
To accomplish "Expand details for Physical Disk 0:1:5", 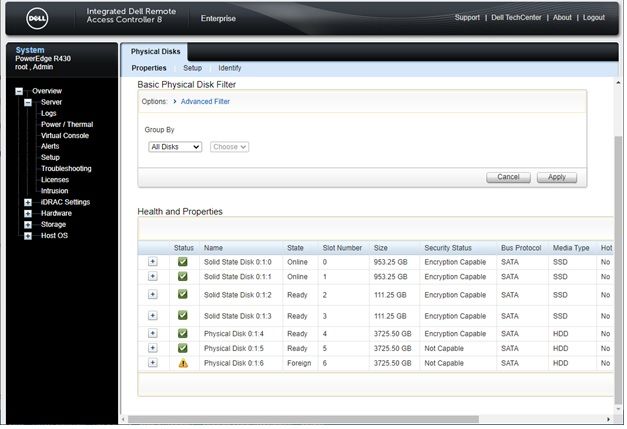I will [x=152, y=348].
